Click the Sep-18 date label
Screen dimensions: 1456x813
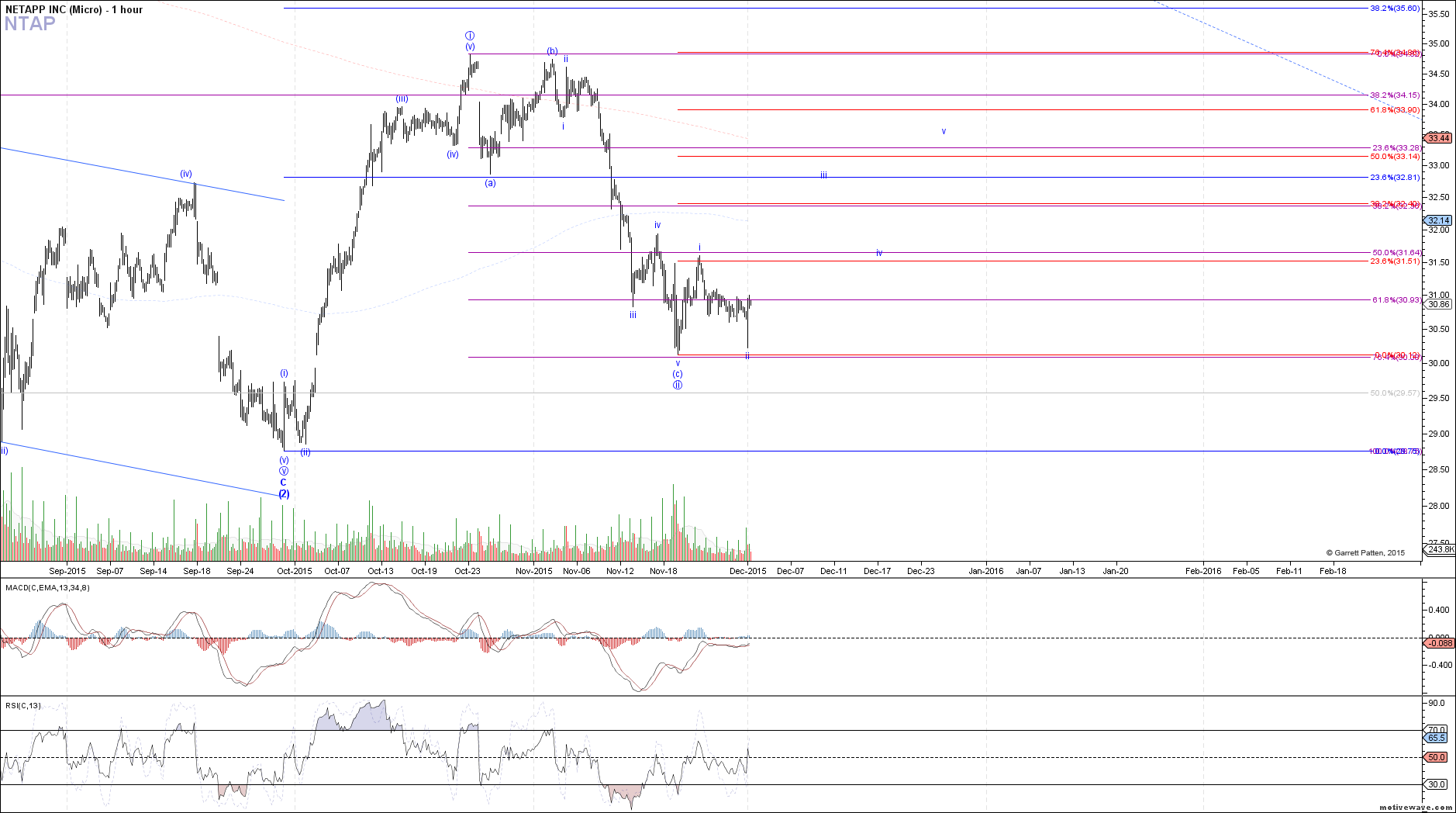(197, 571)
